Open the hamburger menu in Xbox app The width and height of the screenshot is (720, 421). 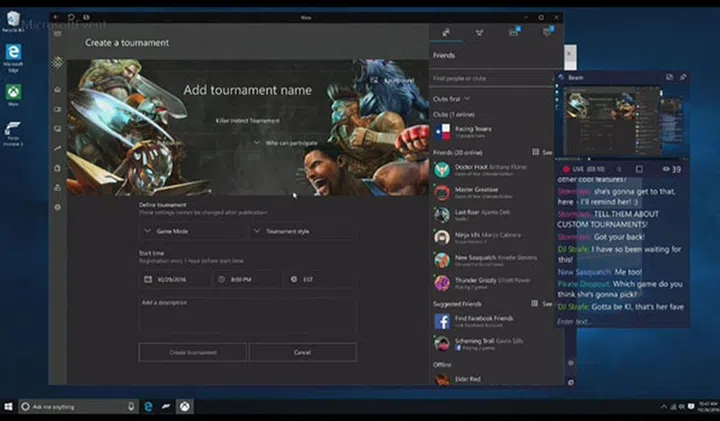click(x=57, y=34)
